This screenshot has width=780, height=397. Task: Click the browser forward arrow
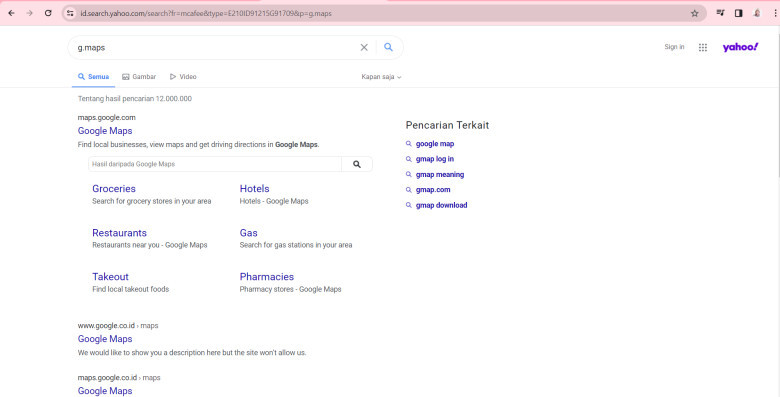tap(29, 13)
